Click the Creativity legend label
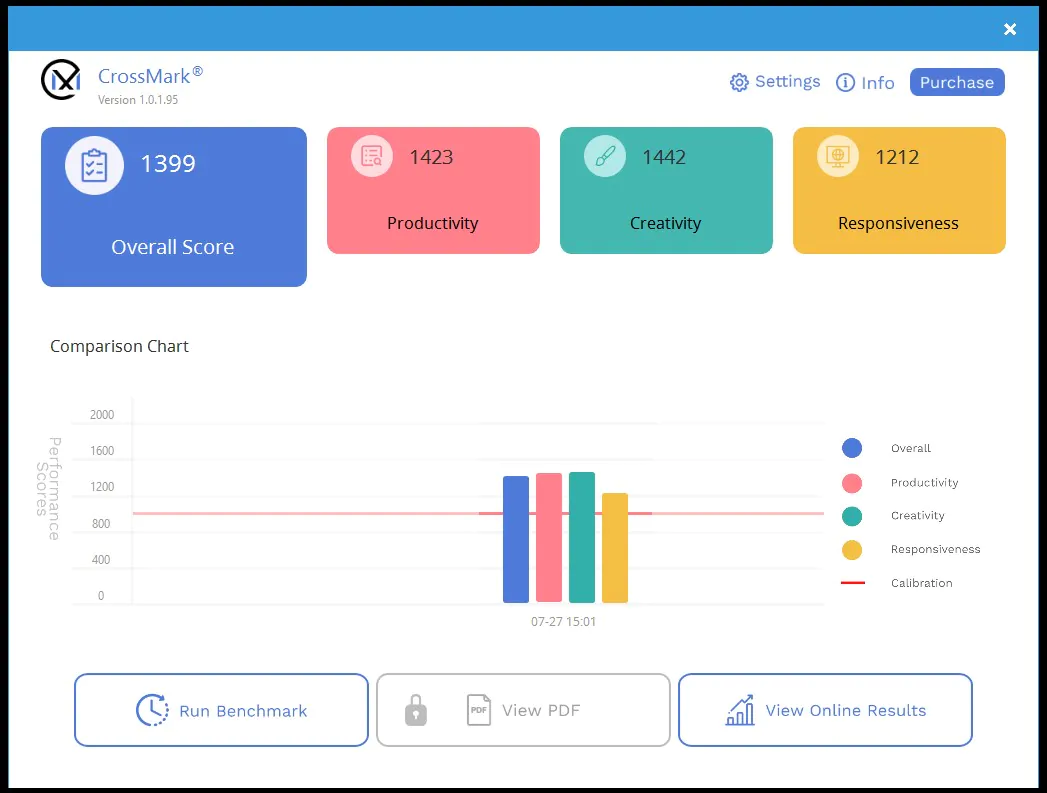The width and height of the screenshot is (1047, 793). click(x=918, y=516)
